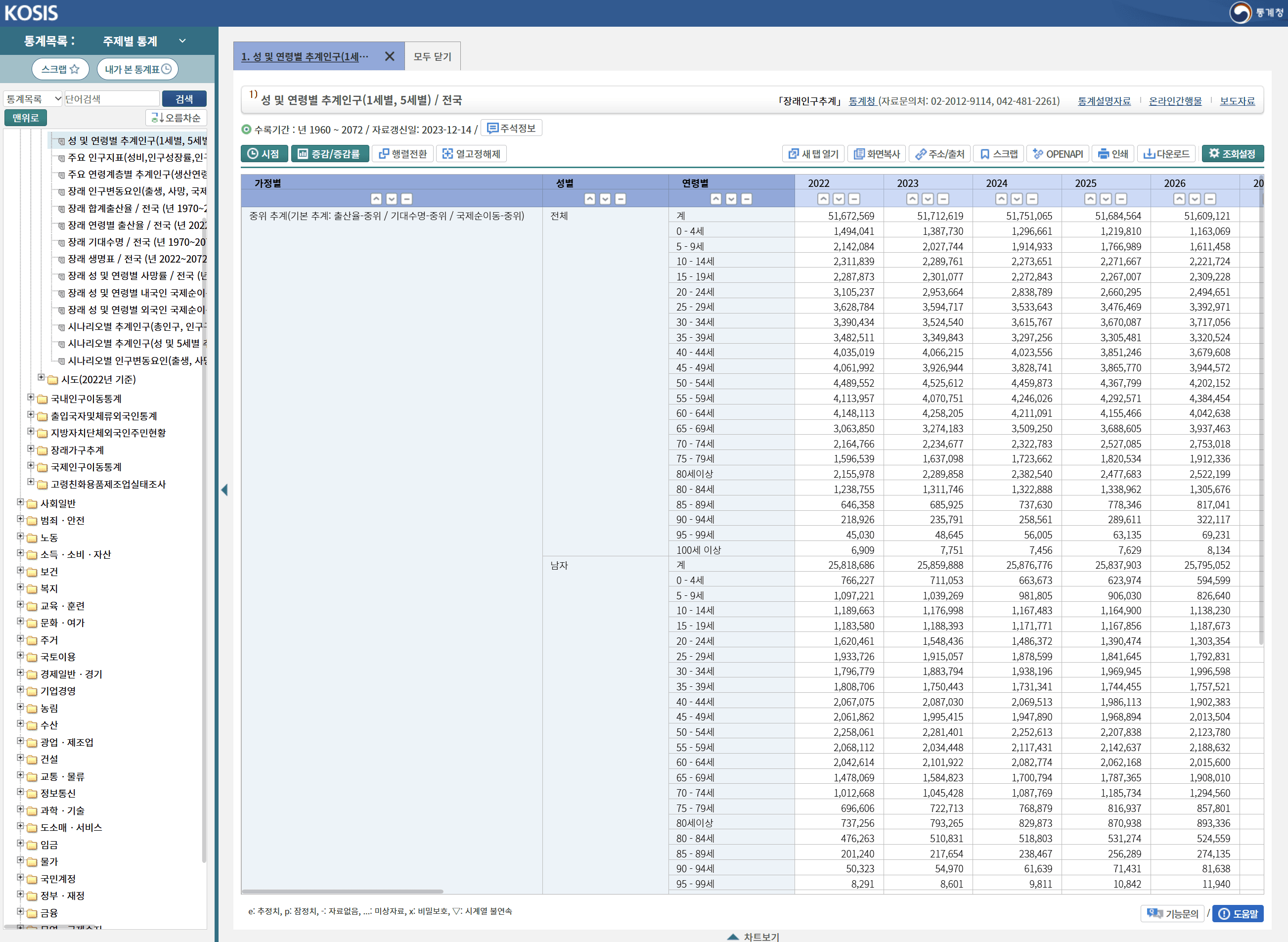Image resolution: width=1288 pixels, height=942 pixels.
Task: Open 조회설정 gear settings
Action: click(1232, 154)
